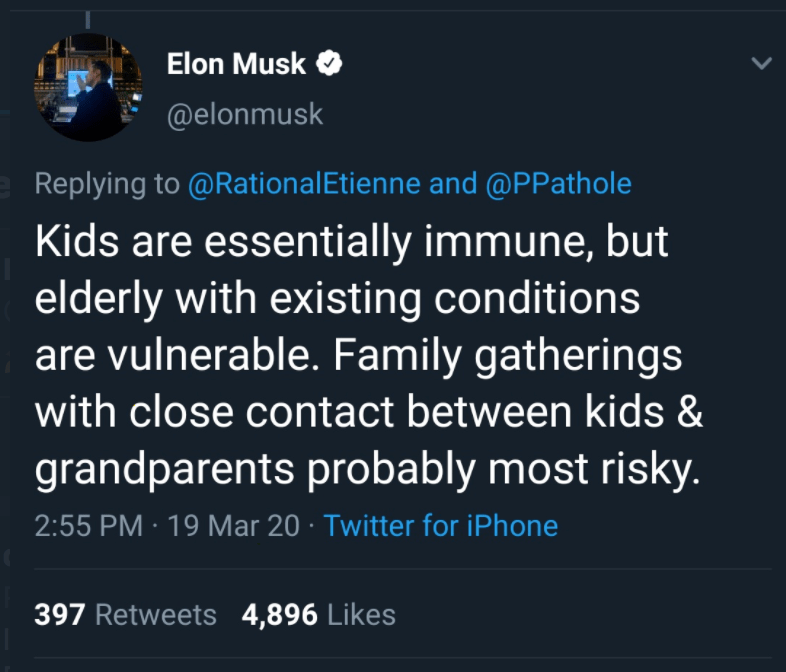Click the 19 Mar 20 date
Image resolution: width=786 pixels, height=672 pixels.
pyautogui.click(x=234, y=525)
